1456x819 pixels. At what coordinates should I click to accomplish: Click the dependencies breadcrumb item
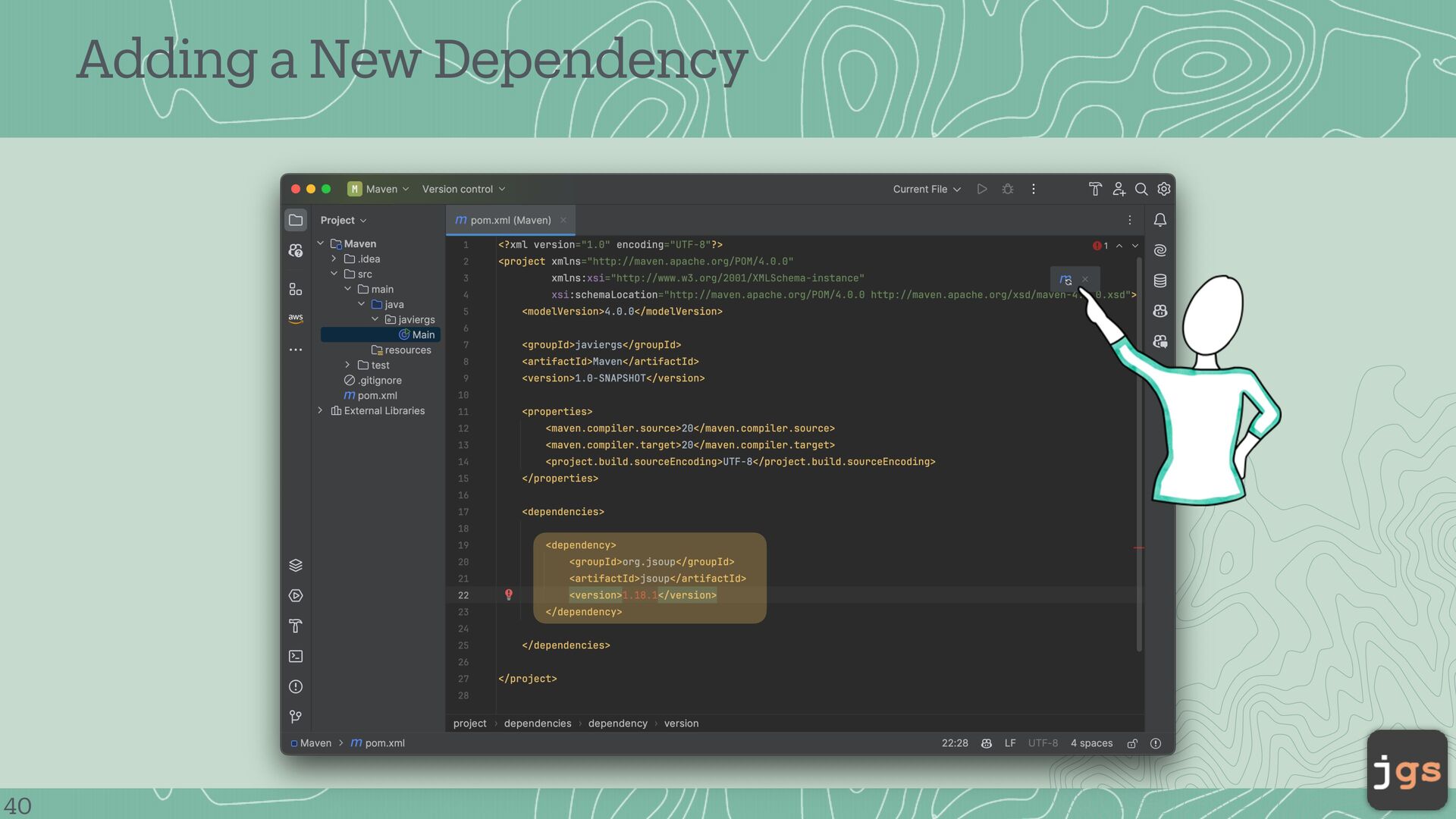538,723
